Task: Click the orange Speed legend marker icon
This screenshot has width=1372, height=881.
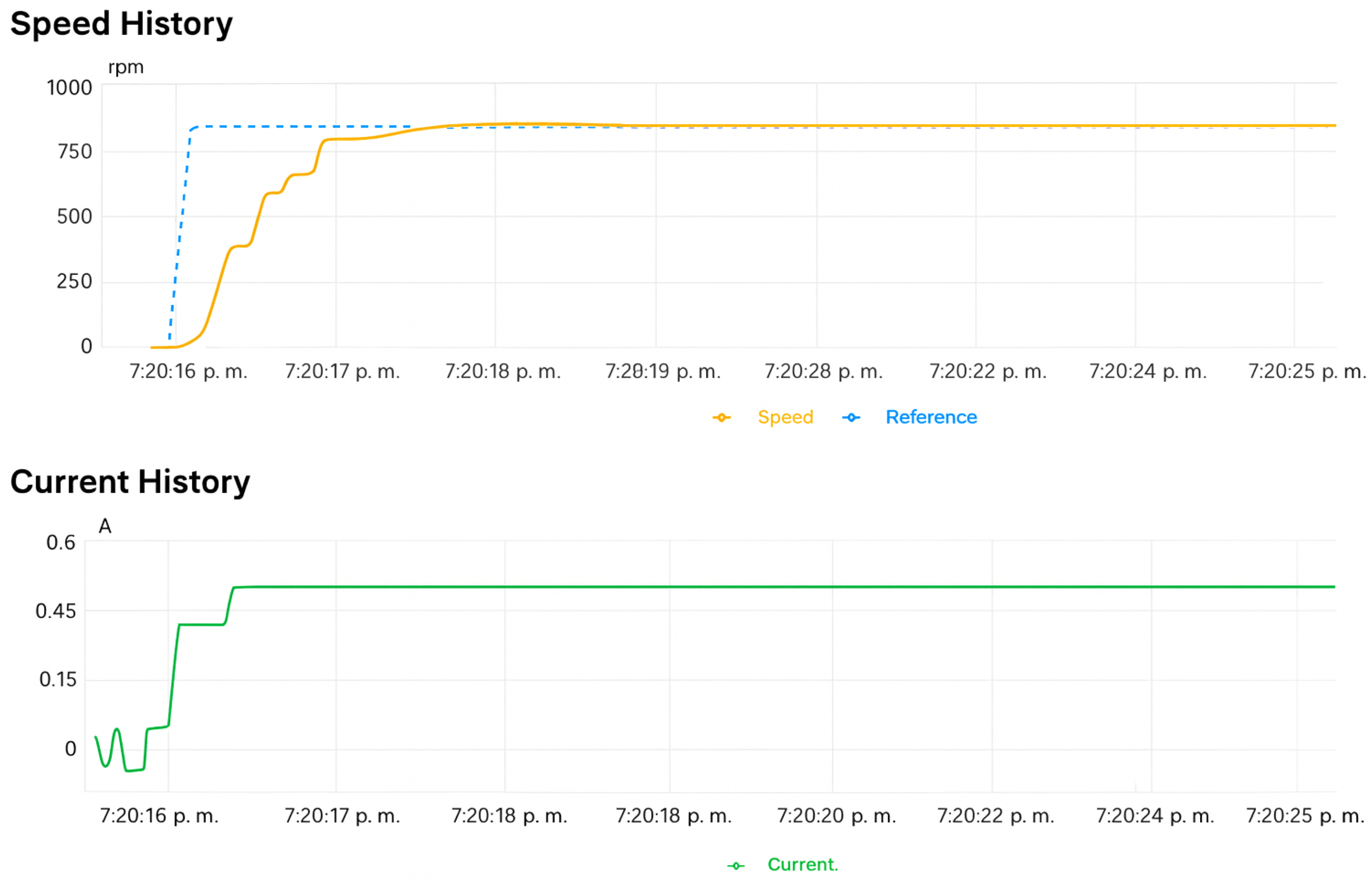Action: click(x=721, y=418)
